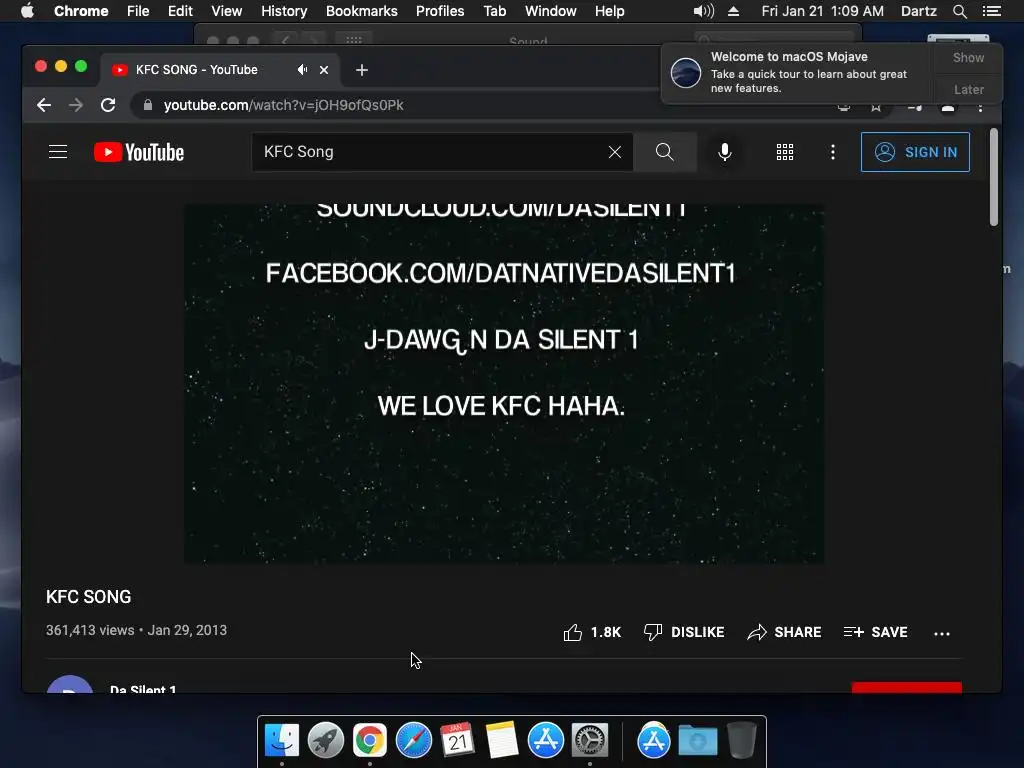
Task: Go back to the previous page in Chrome
Action: coord(44,105)
